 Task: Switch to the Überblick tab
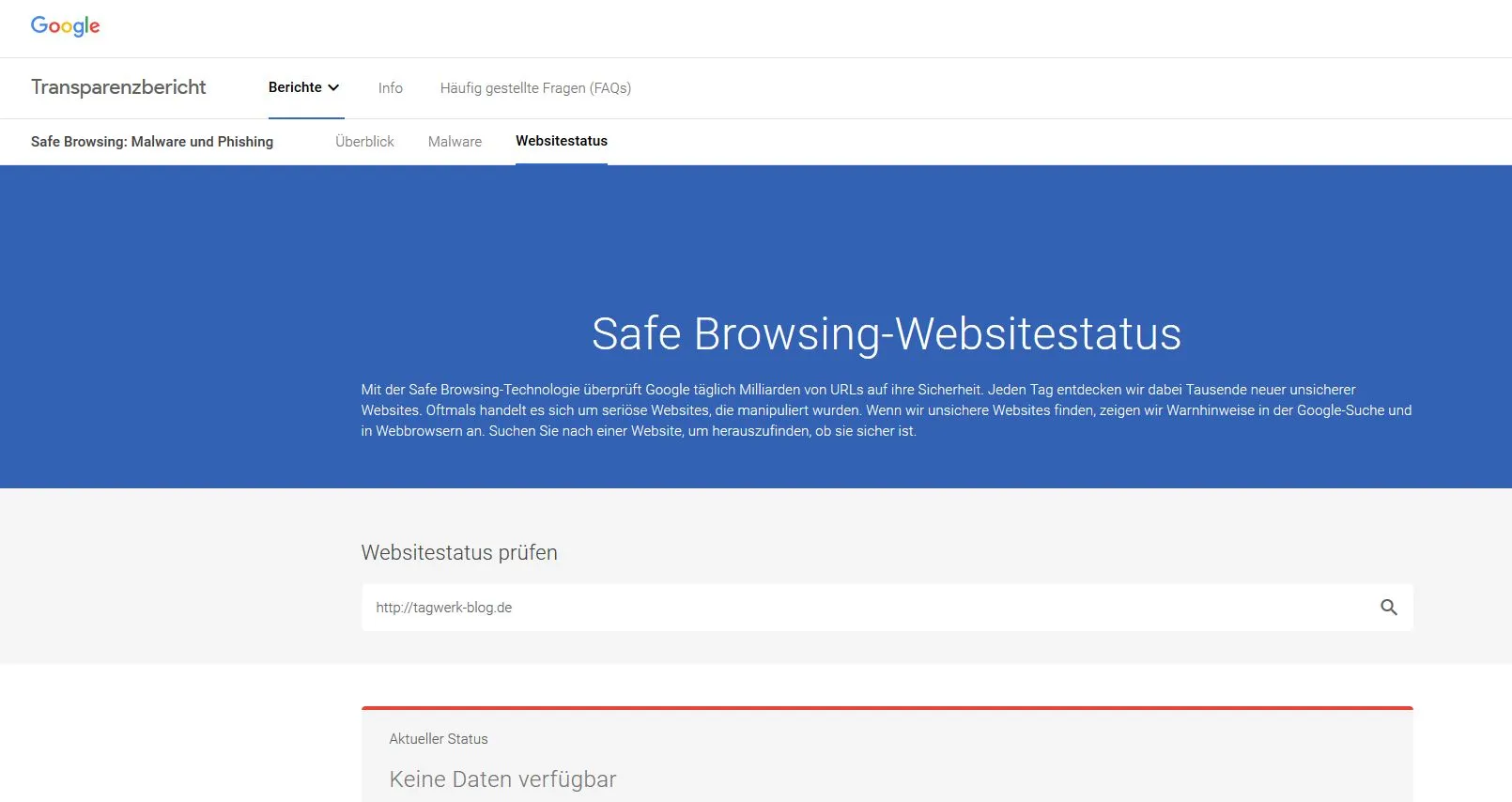pyautogui.click(x=364, y=142)
